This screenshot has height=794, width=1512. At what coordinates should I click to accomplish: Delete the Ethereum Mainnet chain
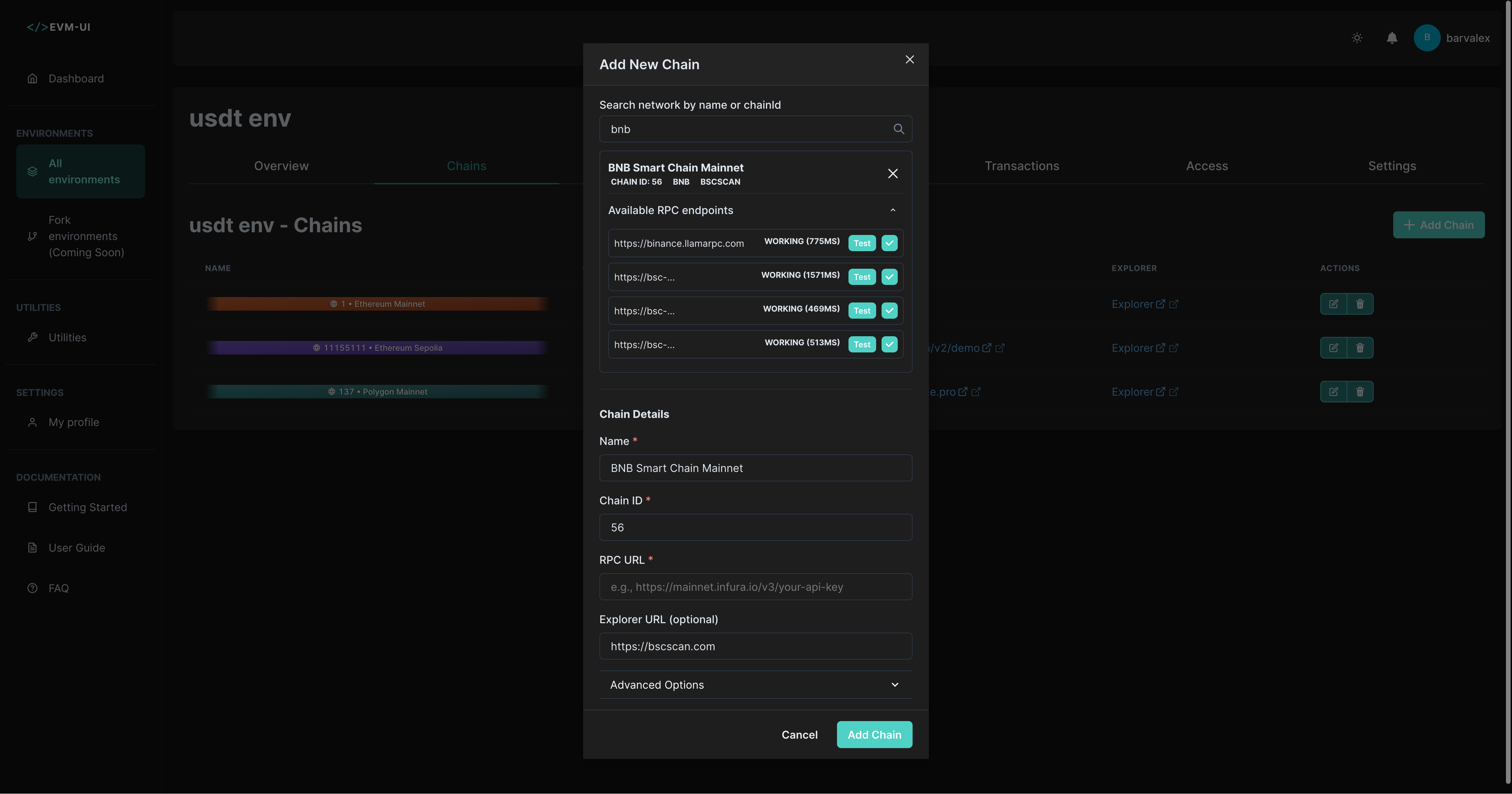pos(1359,304)
